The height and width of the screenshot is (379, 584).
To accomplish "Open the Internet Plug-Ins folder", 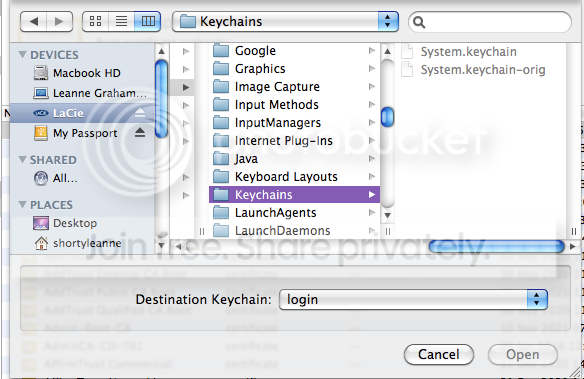I will (x=294, y=141).
